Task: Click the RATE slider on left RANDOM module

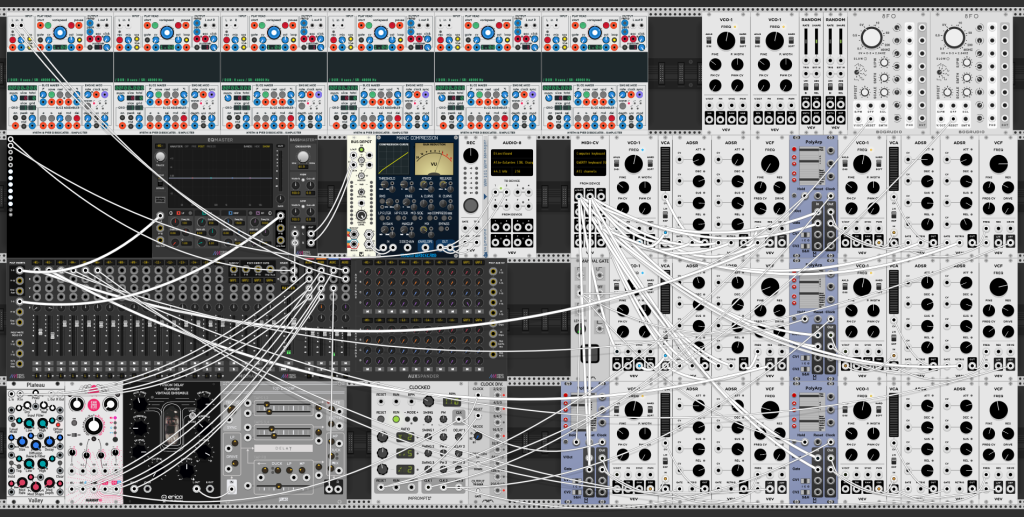Action: 806,41
